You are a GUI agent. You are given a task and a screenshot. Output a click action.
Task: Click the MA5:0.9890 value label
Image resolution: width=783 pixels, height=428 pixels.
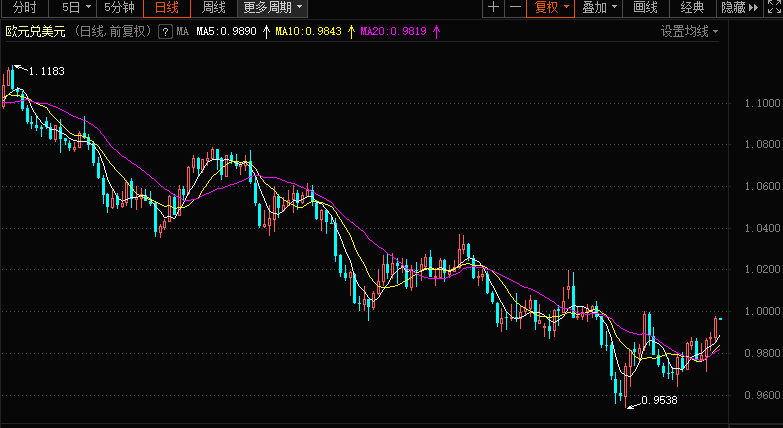point(226,32)
